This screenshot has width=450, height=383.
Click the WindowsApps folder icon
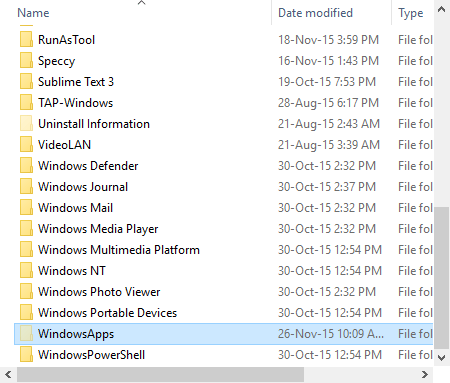[x=26, y=334]
